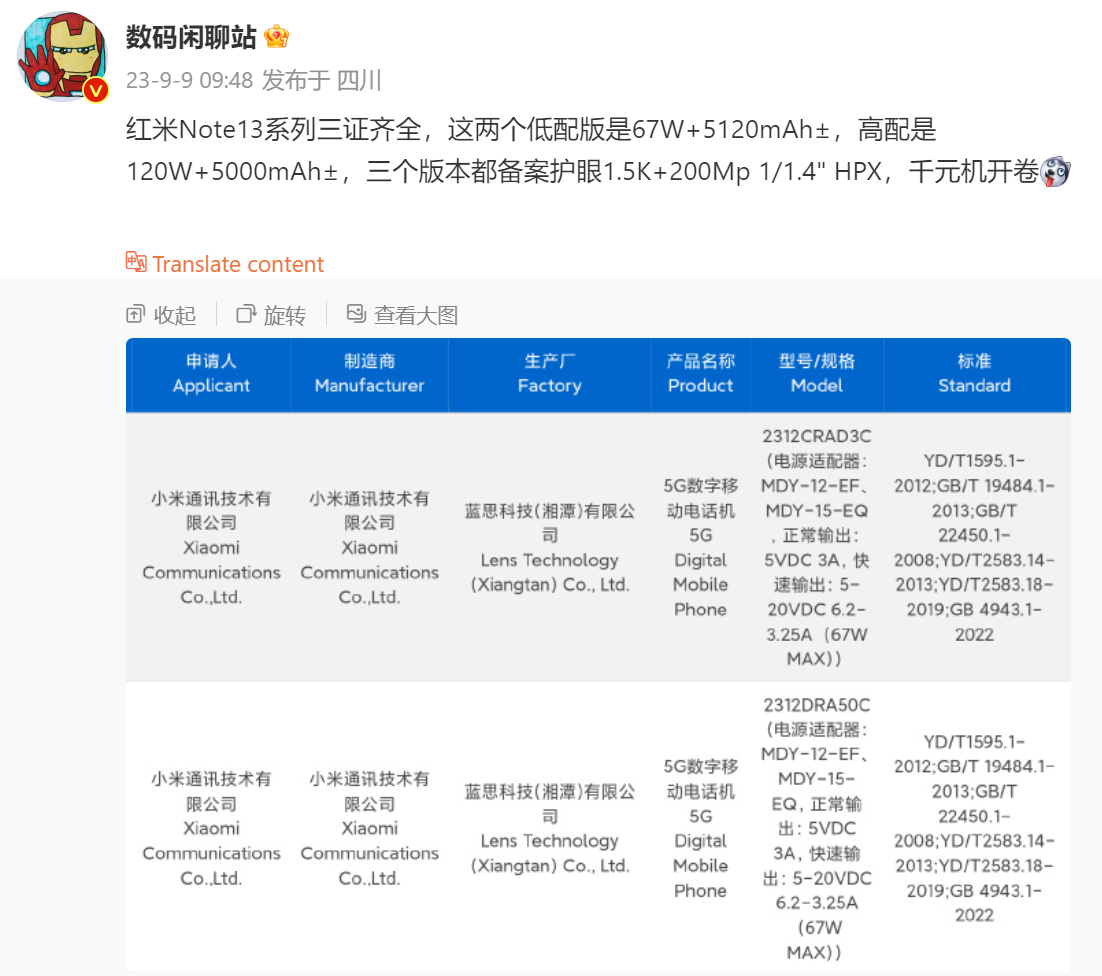Click the 制造商 Manufacturer column header
The image size is (1102, 976).
tap(370, 374)
